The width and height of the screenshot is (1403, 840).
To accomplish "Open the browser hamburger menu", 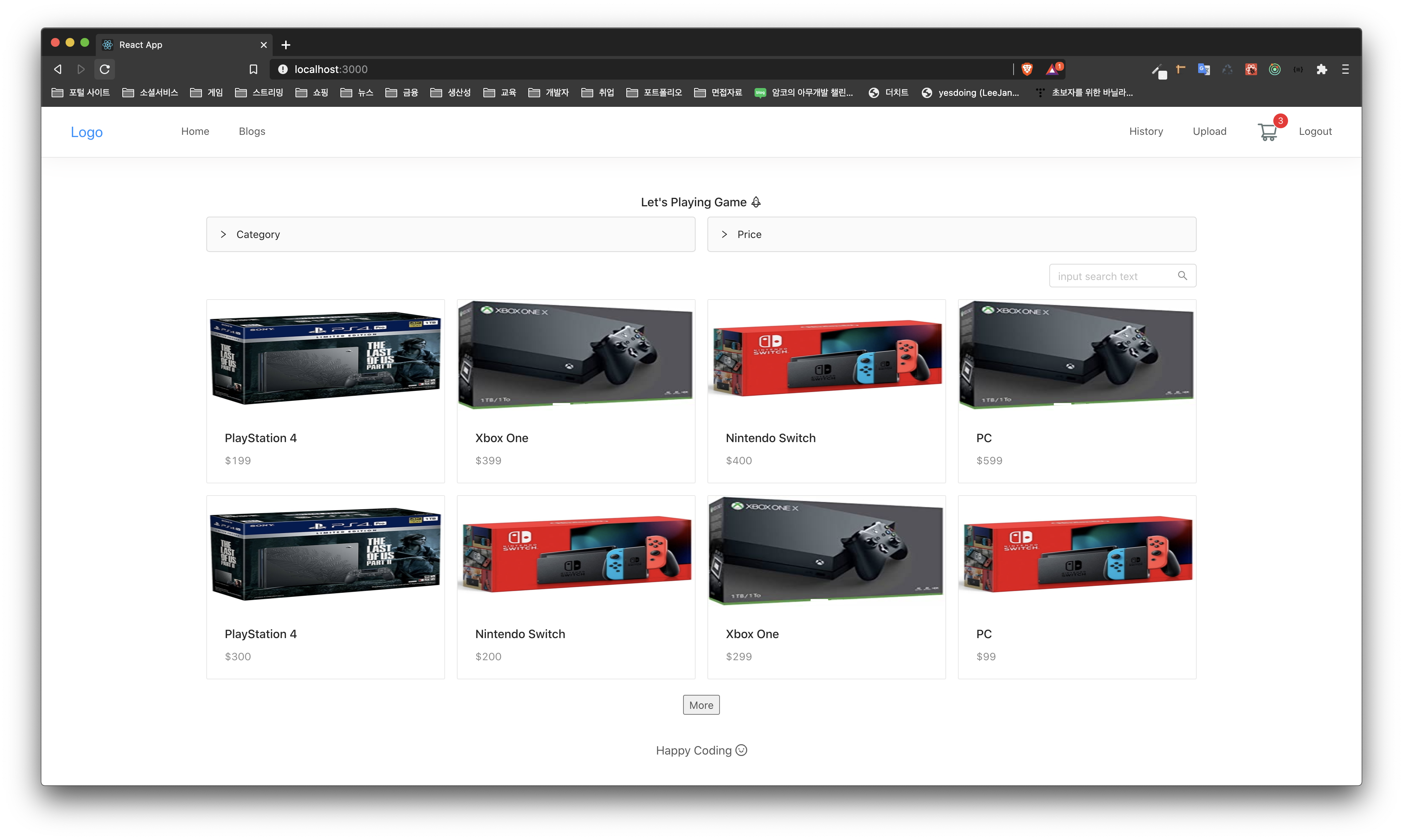I will (1345, 69).
